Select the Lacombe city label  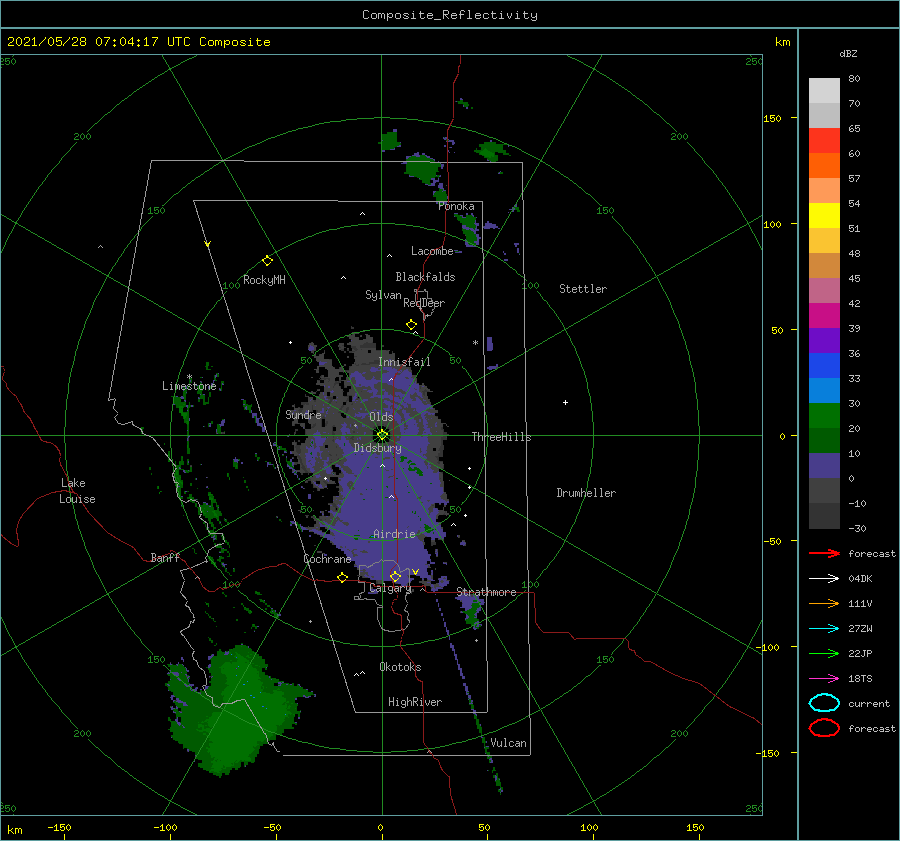[x=432, y=251]
